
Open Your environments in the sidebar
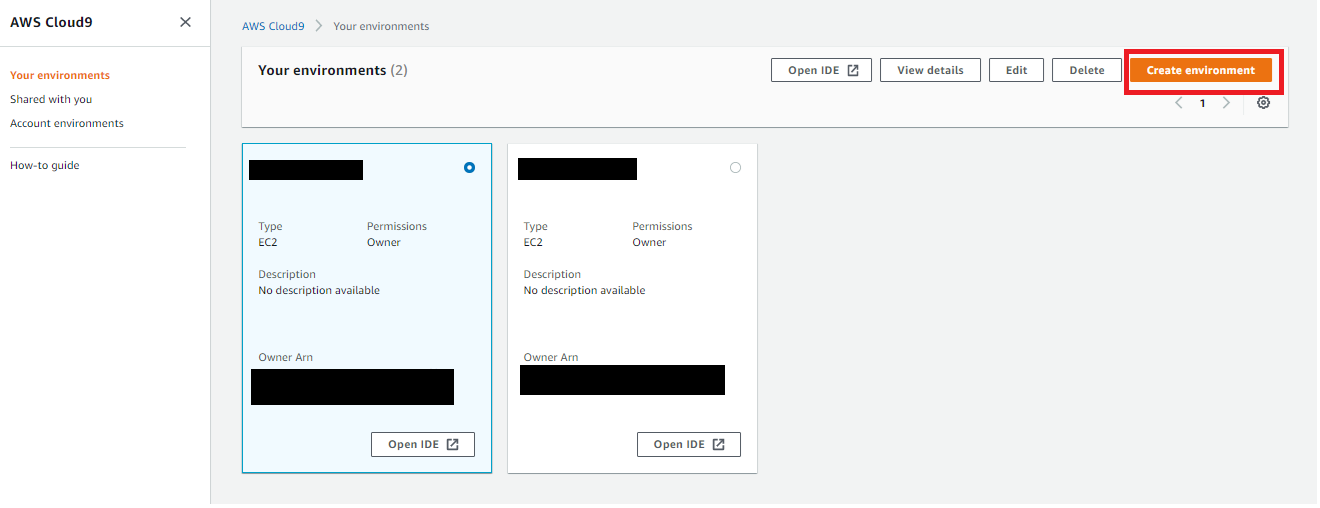pyautogui.click(x=60, y=75)
